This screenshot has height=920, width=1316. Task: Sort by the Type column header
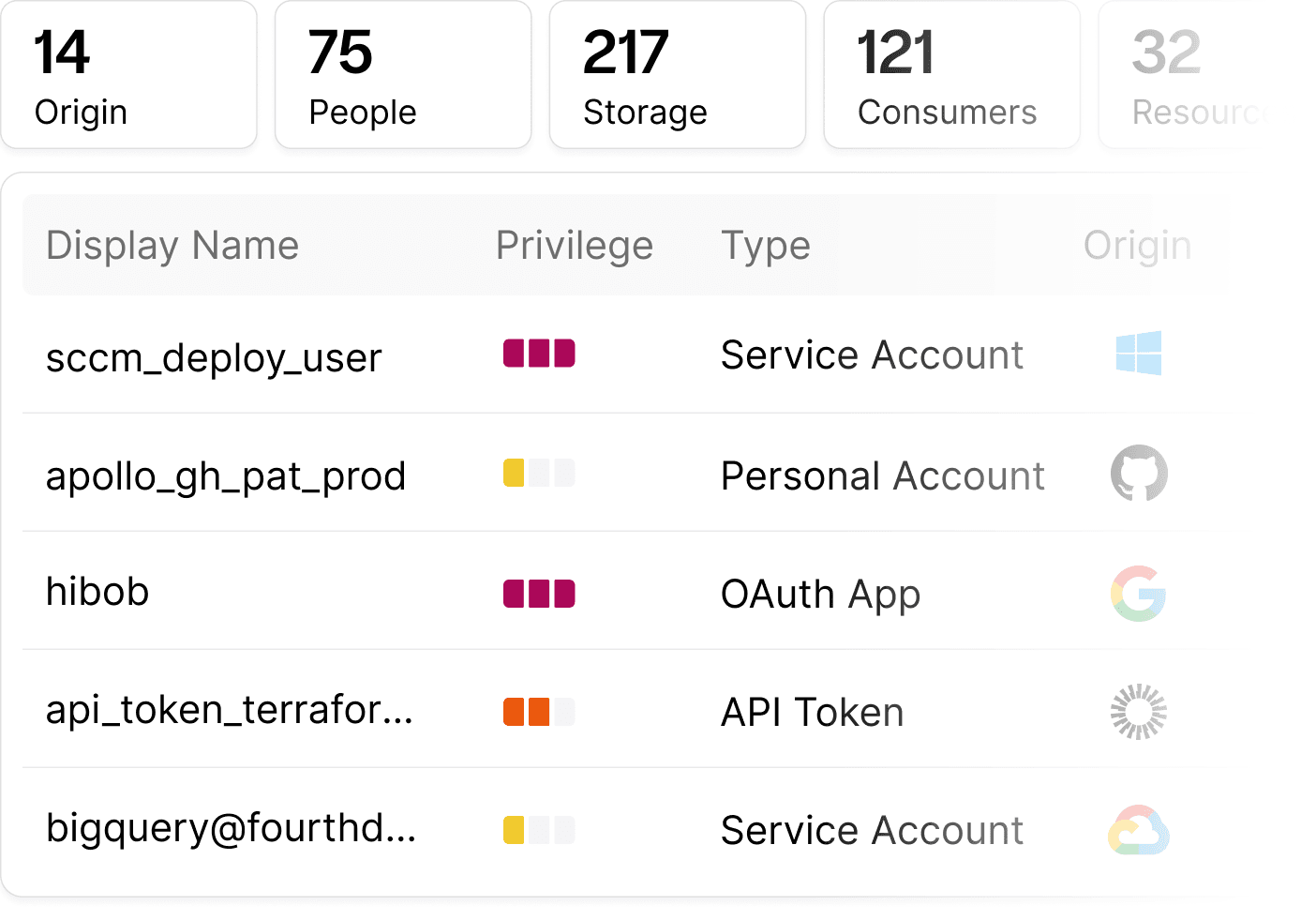coord(765,246)
